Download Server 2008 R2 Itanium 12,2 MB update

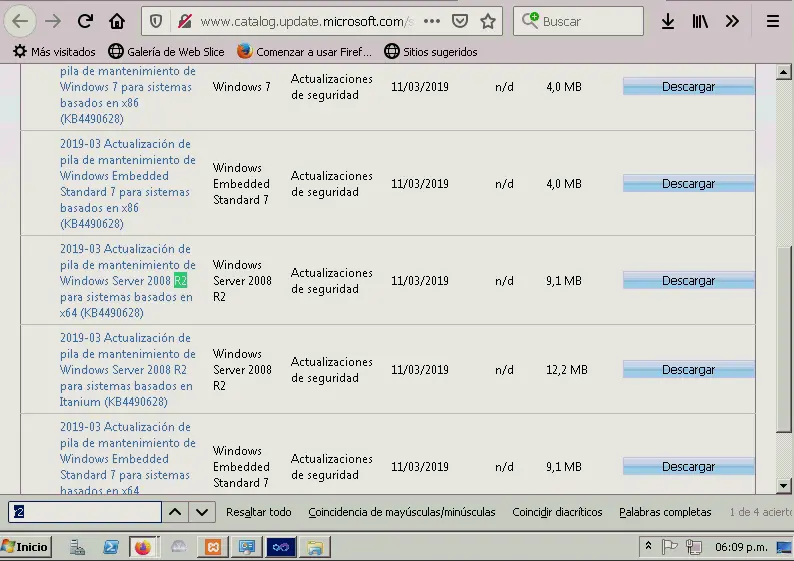[688, 370]
